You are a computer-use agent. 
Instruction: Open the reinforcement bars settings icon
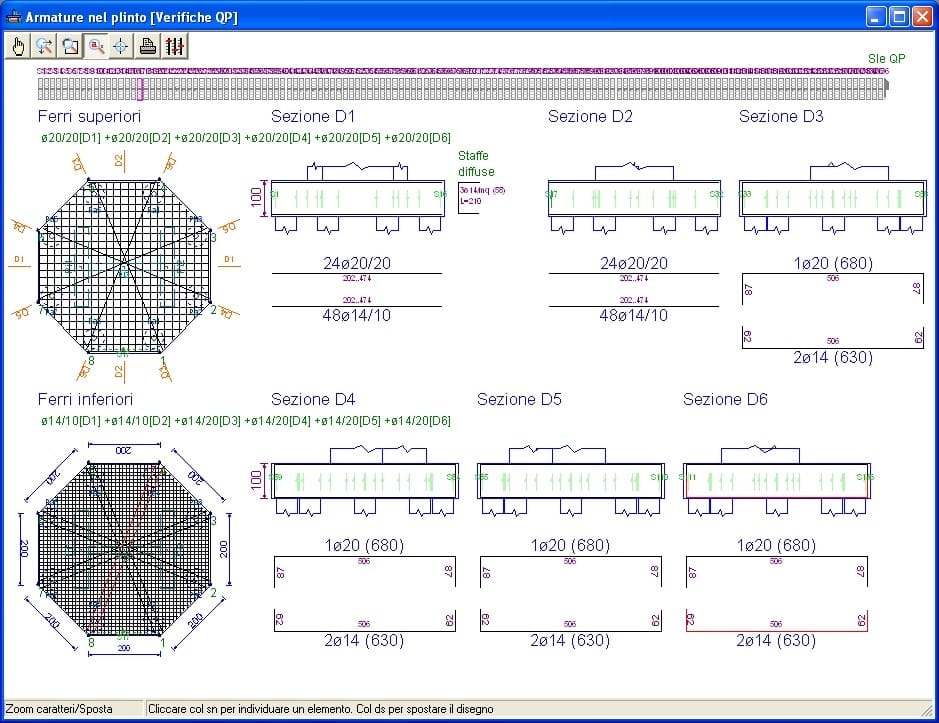click(x=175, y=46)
